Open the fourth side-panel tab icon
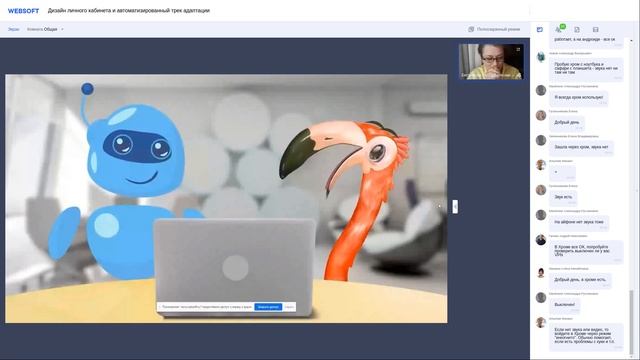640x360 pixels. tap(596, 29)
